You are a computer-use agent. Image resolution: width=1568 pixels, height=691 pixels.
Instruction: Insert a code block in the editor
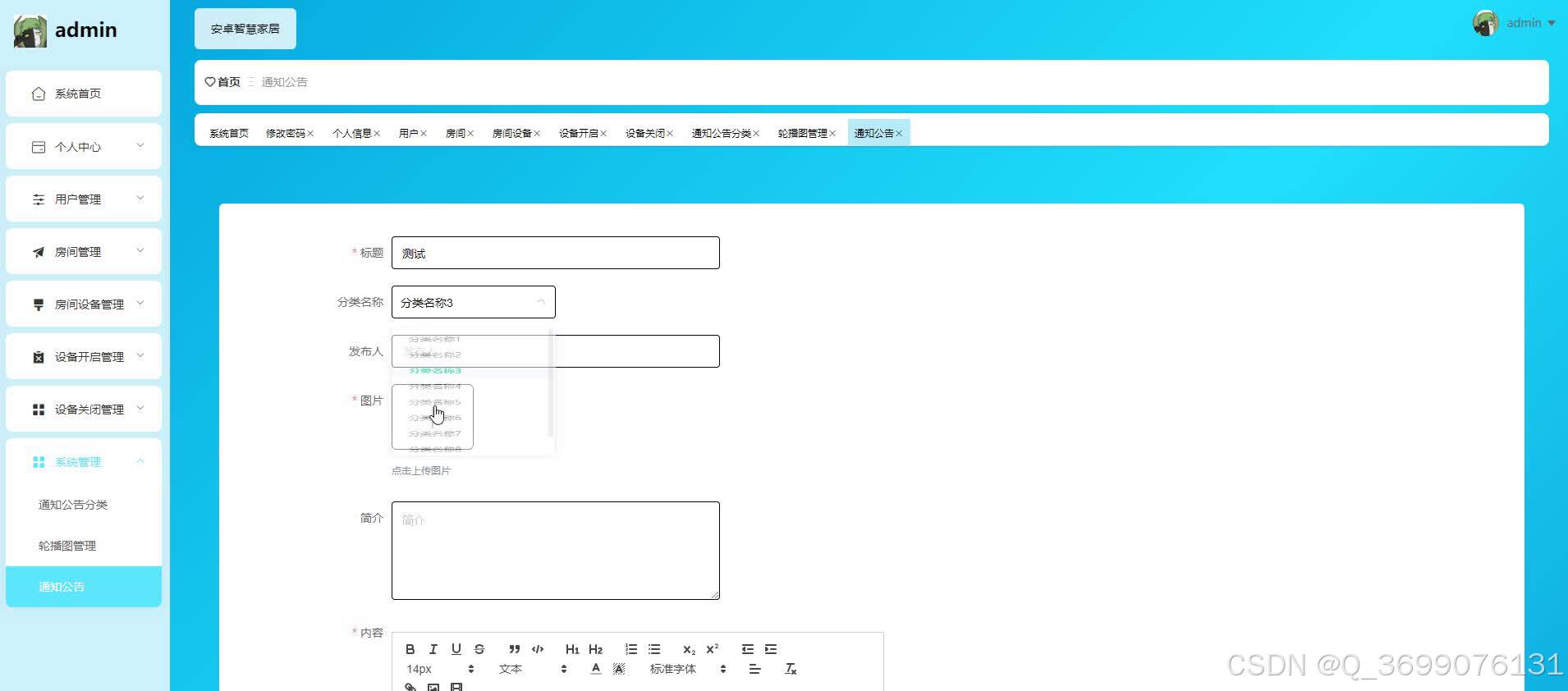[538, 649]
